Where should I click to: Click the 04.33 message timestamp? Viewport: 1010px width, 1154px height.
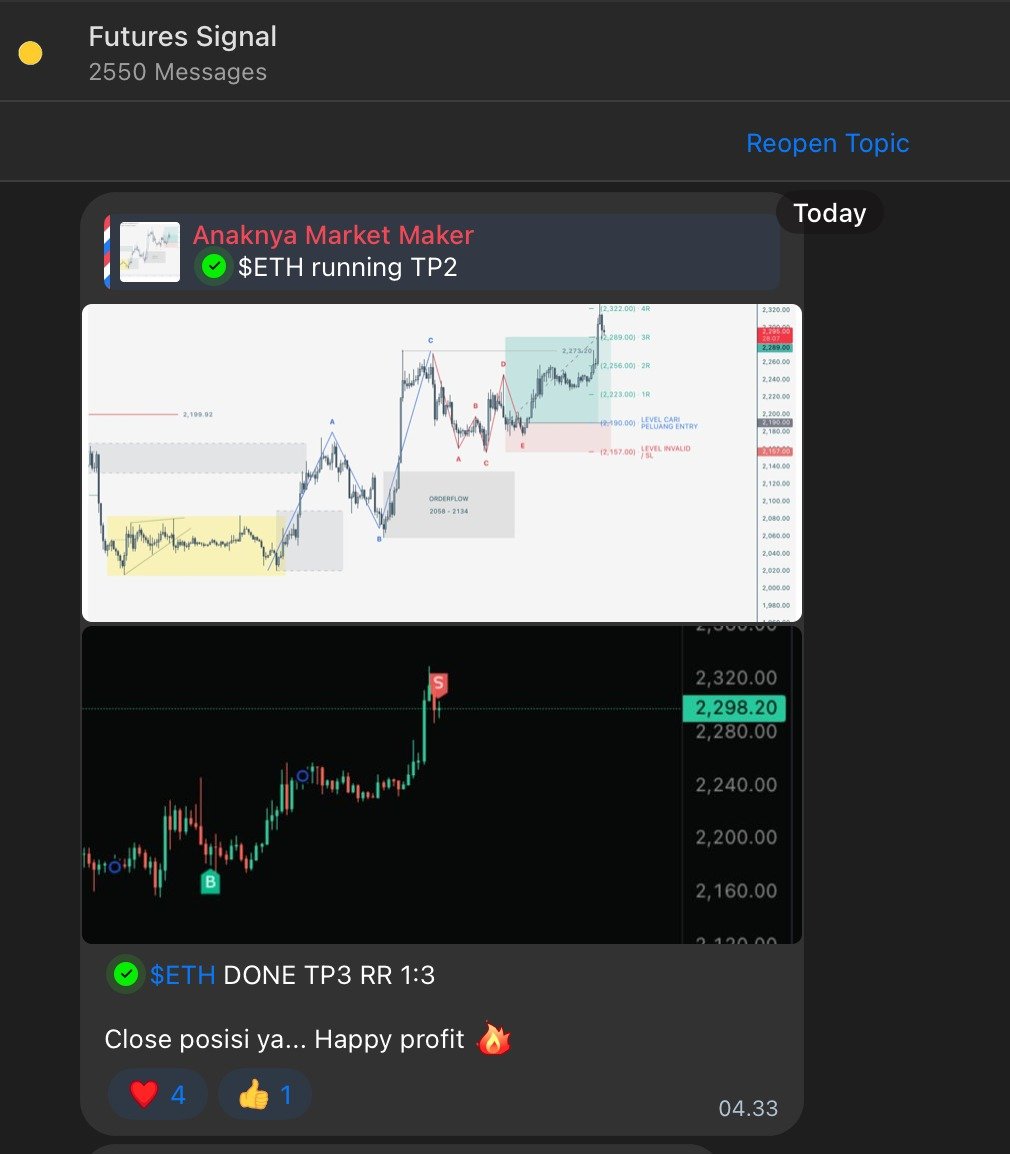748,1108
